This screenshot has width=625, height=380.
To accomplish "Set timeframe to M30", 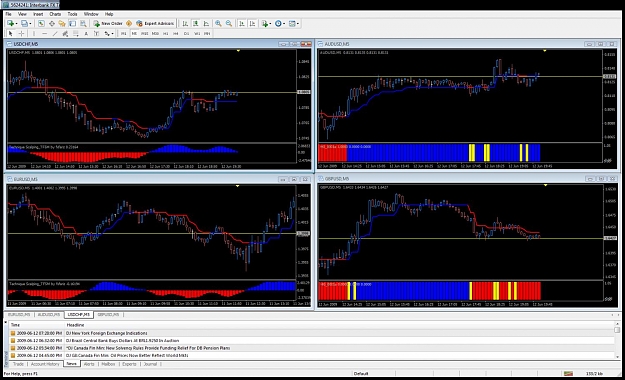I will (x=155, y=33).
